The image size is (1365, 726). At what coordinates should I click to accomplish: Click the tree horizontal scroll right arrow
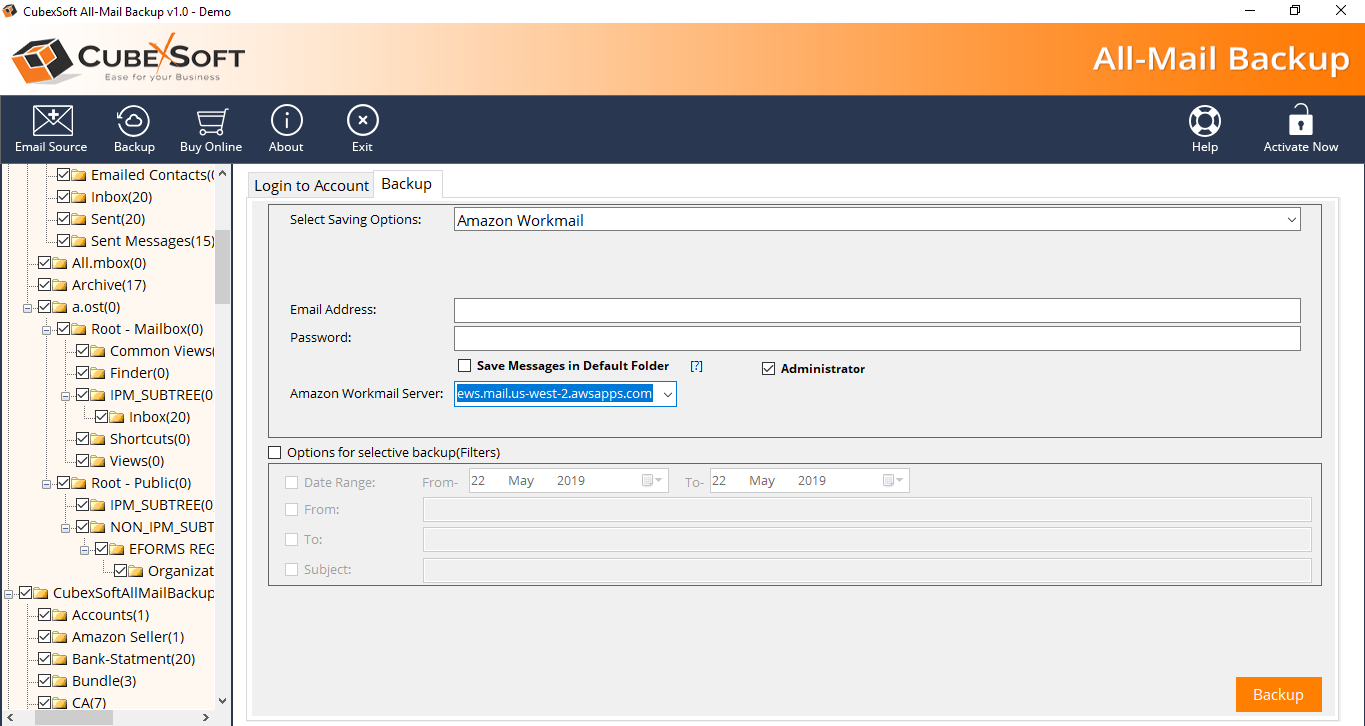pos(206,717)
